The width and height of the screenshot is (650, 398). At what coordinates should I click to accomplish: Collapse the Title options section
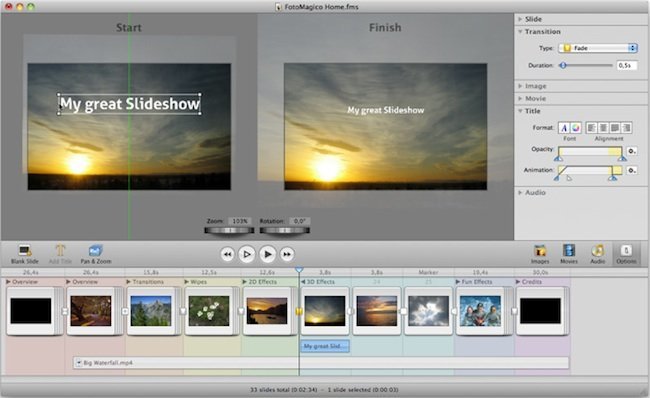(520, 111)
